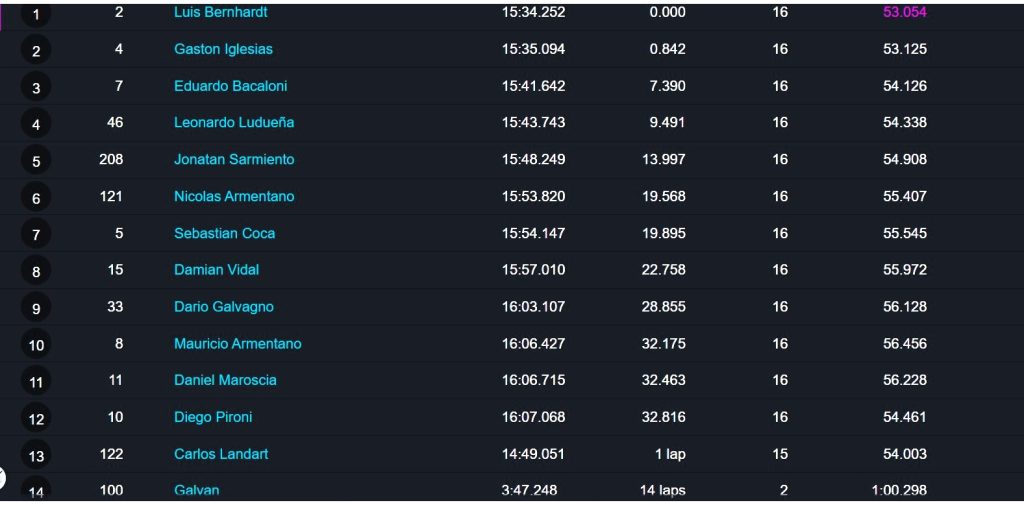This screenshot has height=505, width=1024.
Task: Open Jonatan Sarmiento profile link
Action: point(234,159)
